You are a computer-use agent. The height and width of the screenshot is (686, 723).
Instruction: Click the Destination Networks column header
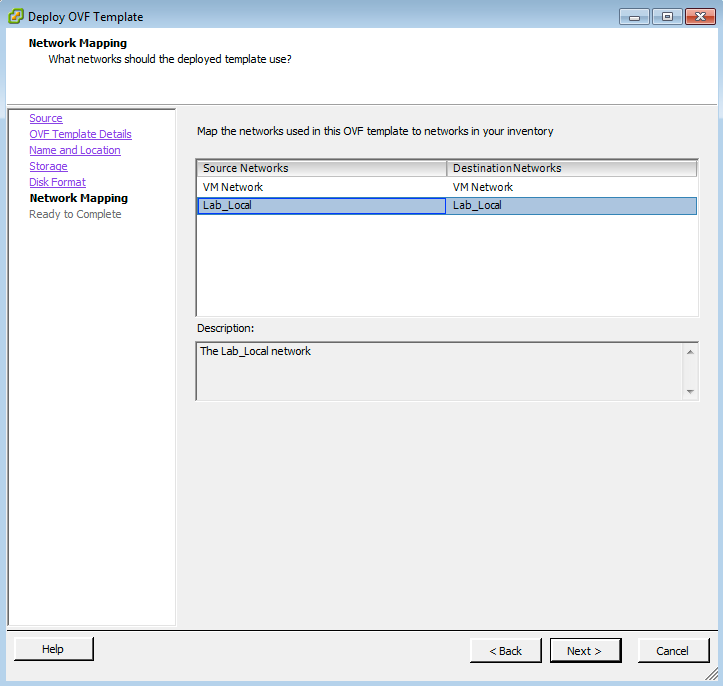(x=572, y=168)
